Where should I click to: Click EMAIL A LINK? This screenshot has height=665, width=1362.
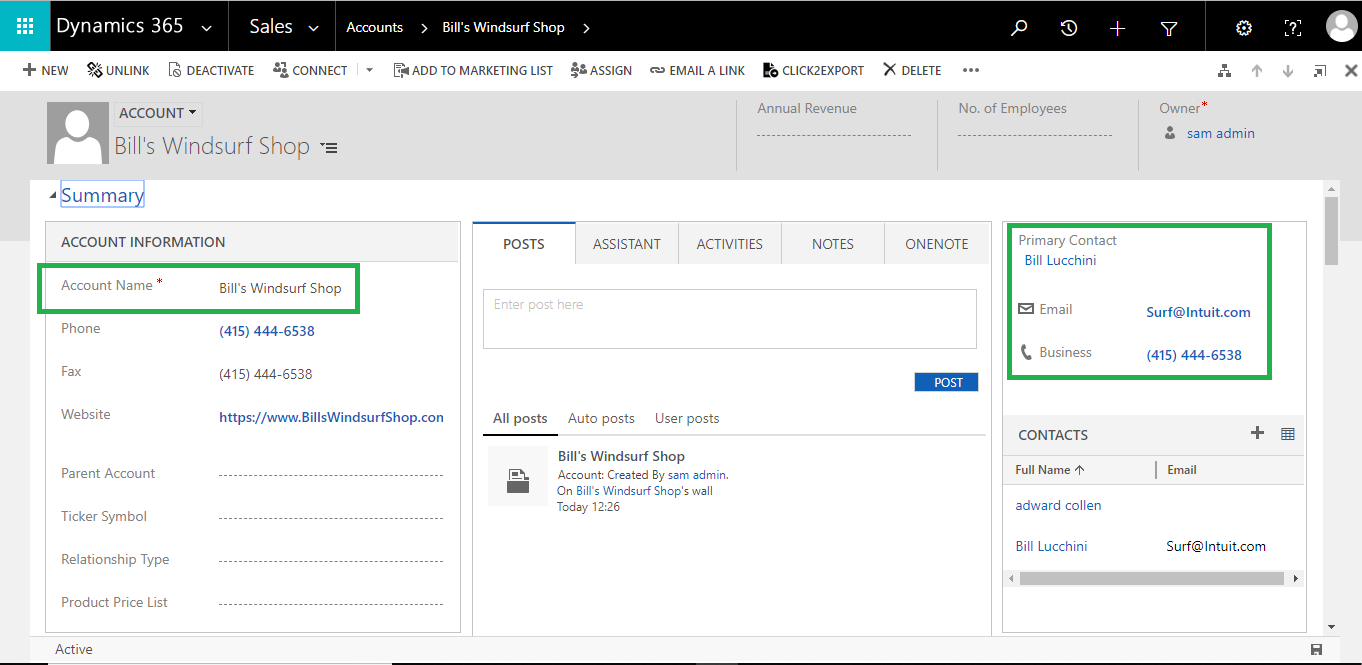coord(697,70)
